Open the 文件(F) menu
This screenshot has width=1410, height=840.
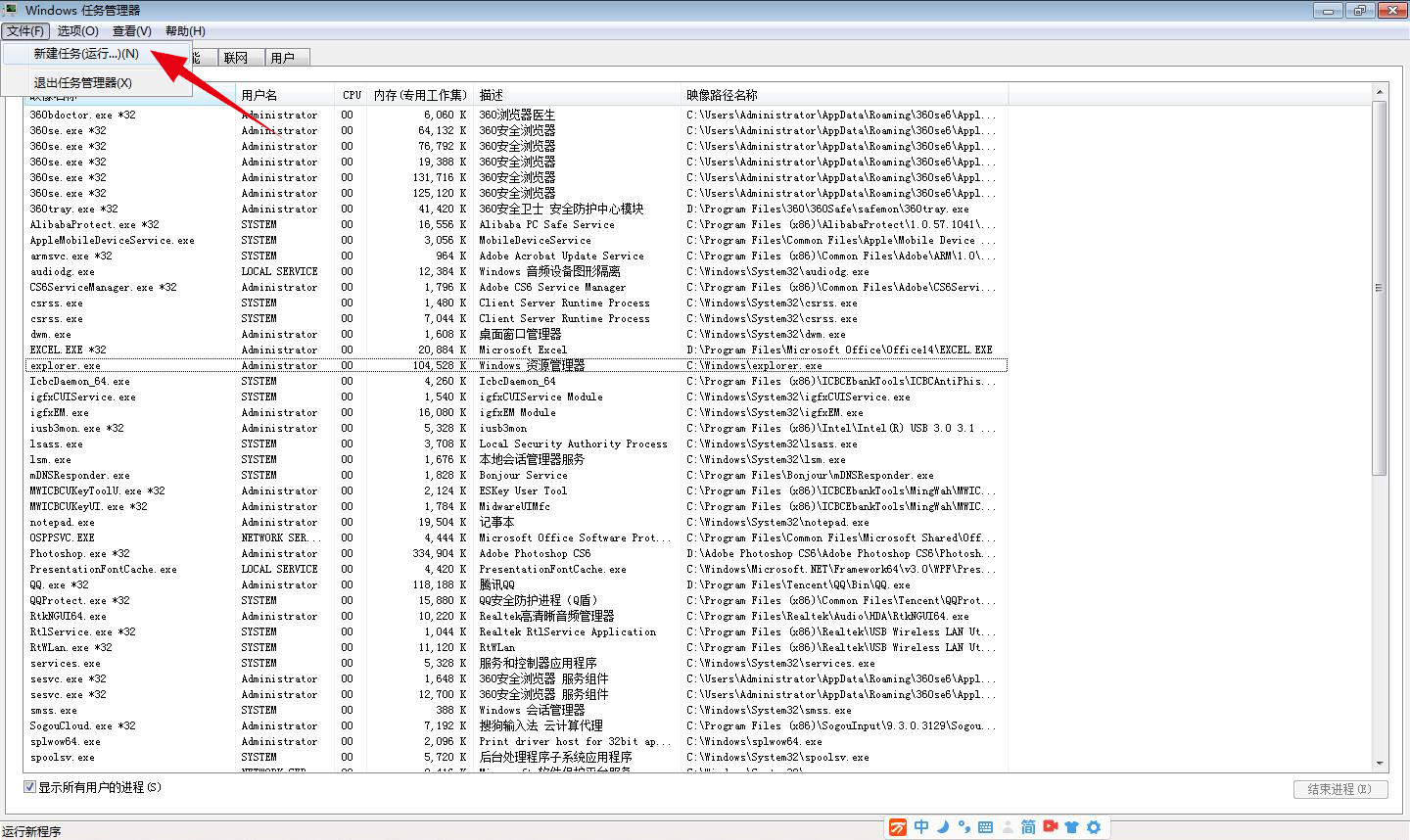[25, 31]
